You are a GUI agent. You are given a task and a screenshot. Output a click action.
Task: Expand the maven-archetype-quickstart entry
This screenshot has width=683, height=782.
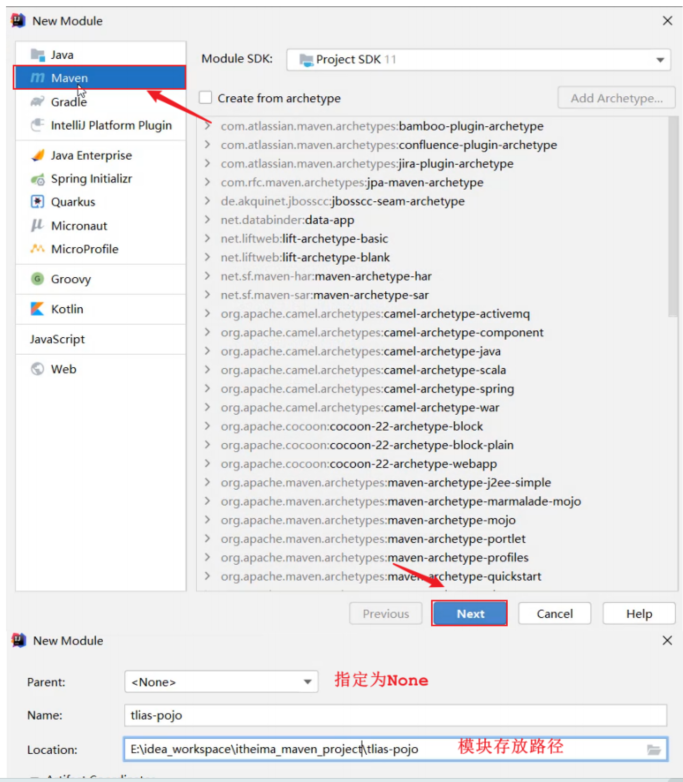207,577
